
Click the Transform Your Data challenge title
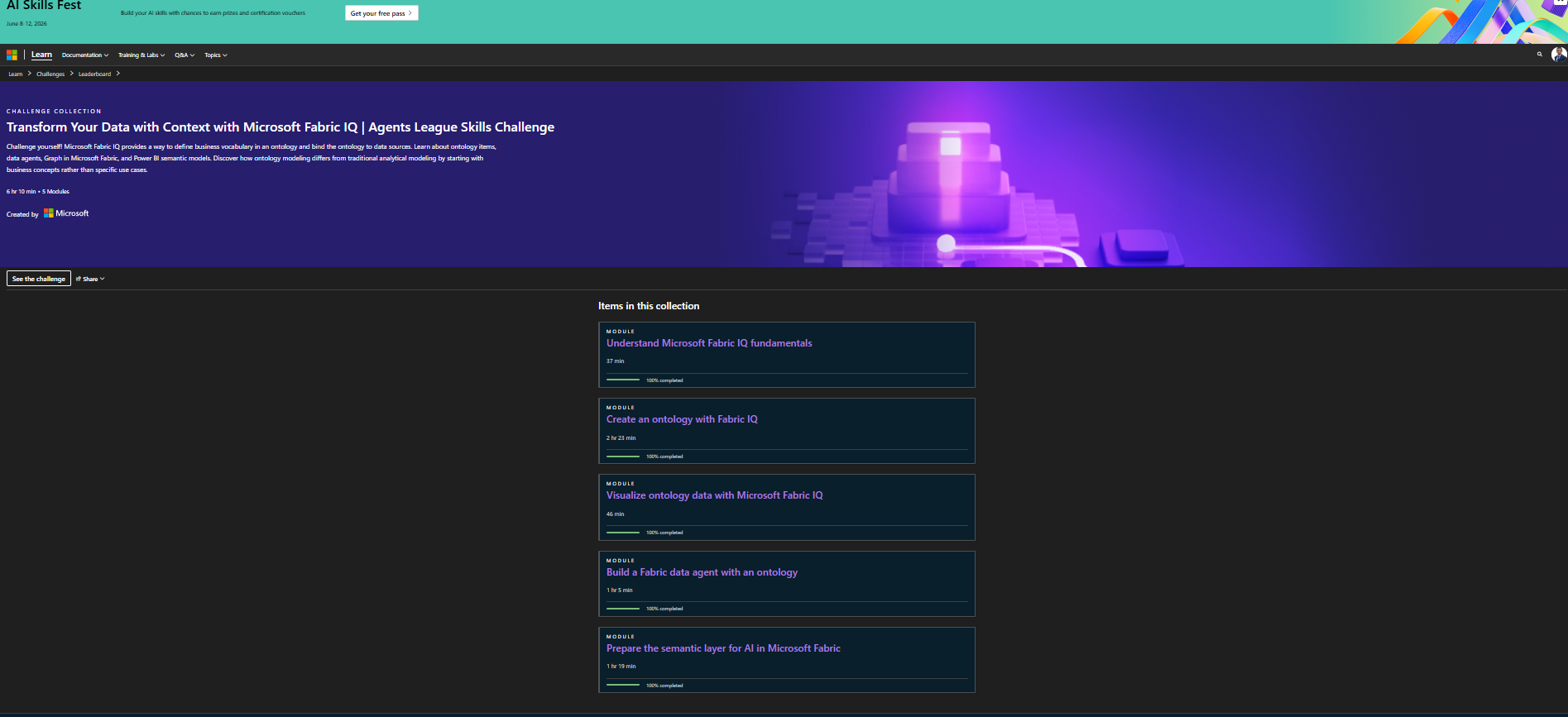pyautogui.click(x=281, y=127)
